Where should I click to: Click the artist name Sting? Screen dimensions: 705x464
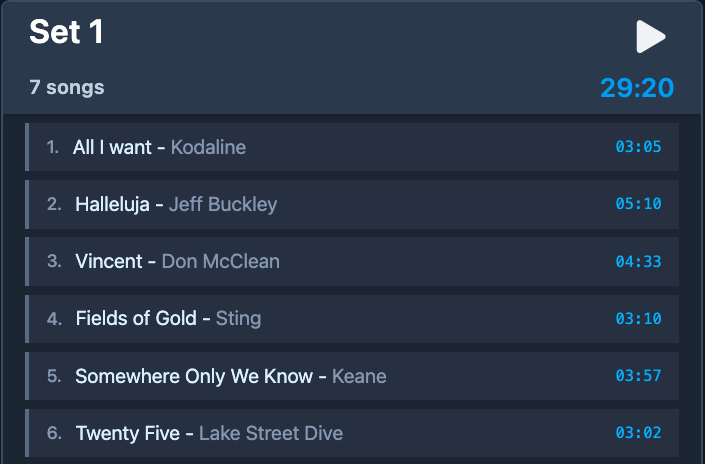238,319
